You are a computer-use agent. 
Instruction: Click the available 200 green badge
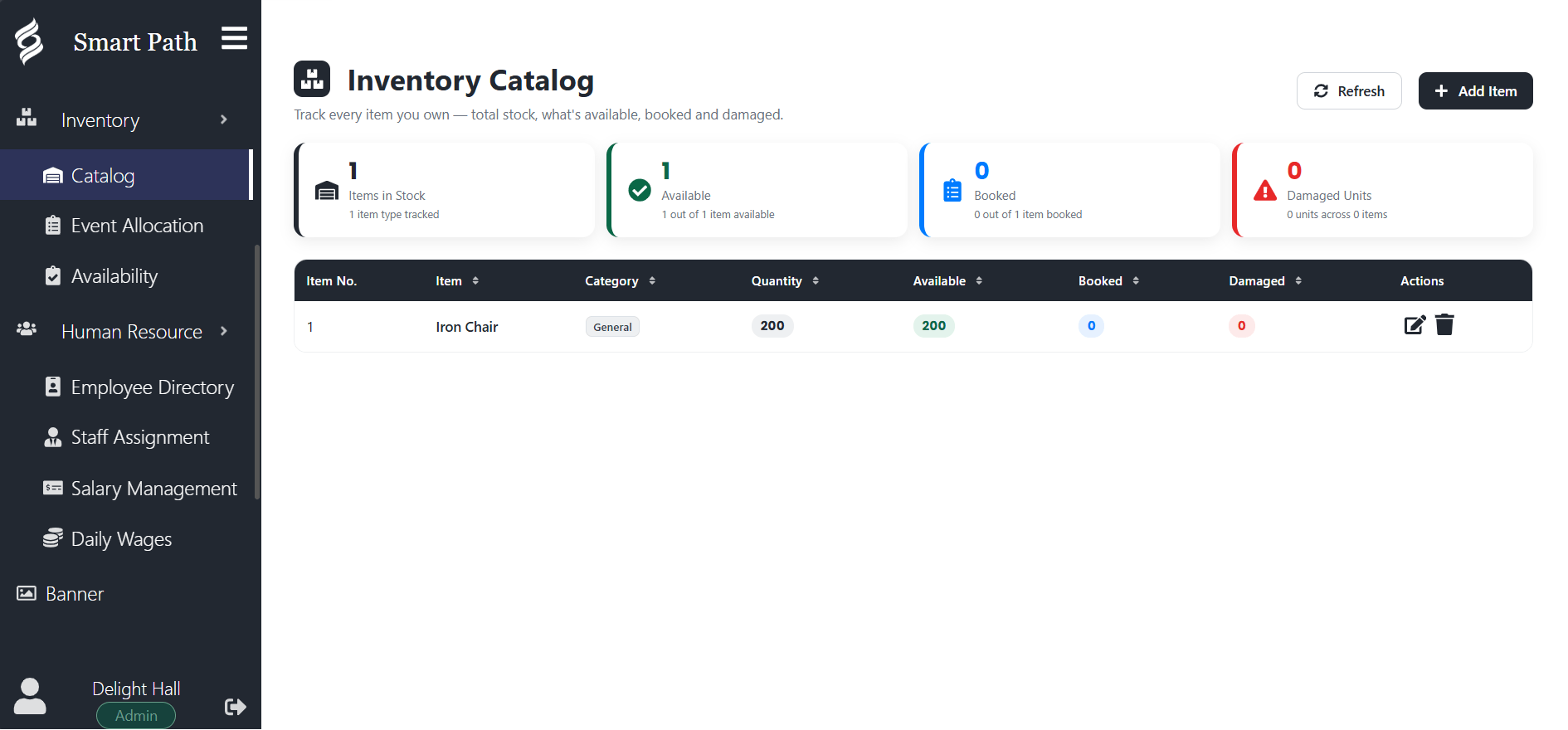pos(934,326)
